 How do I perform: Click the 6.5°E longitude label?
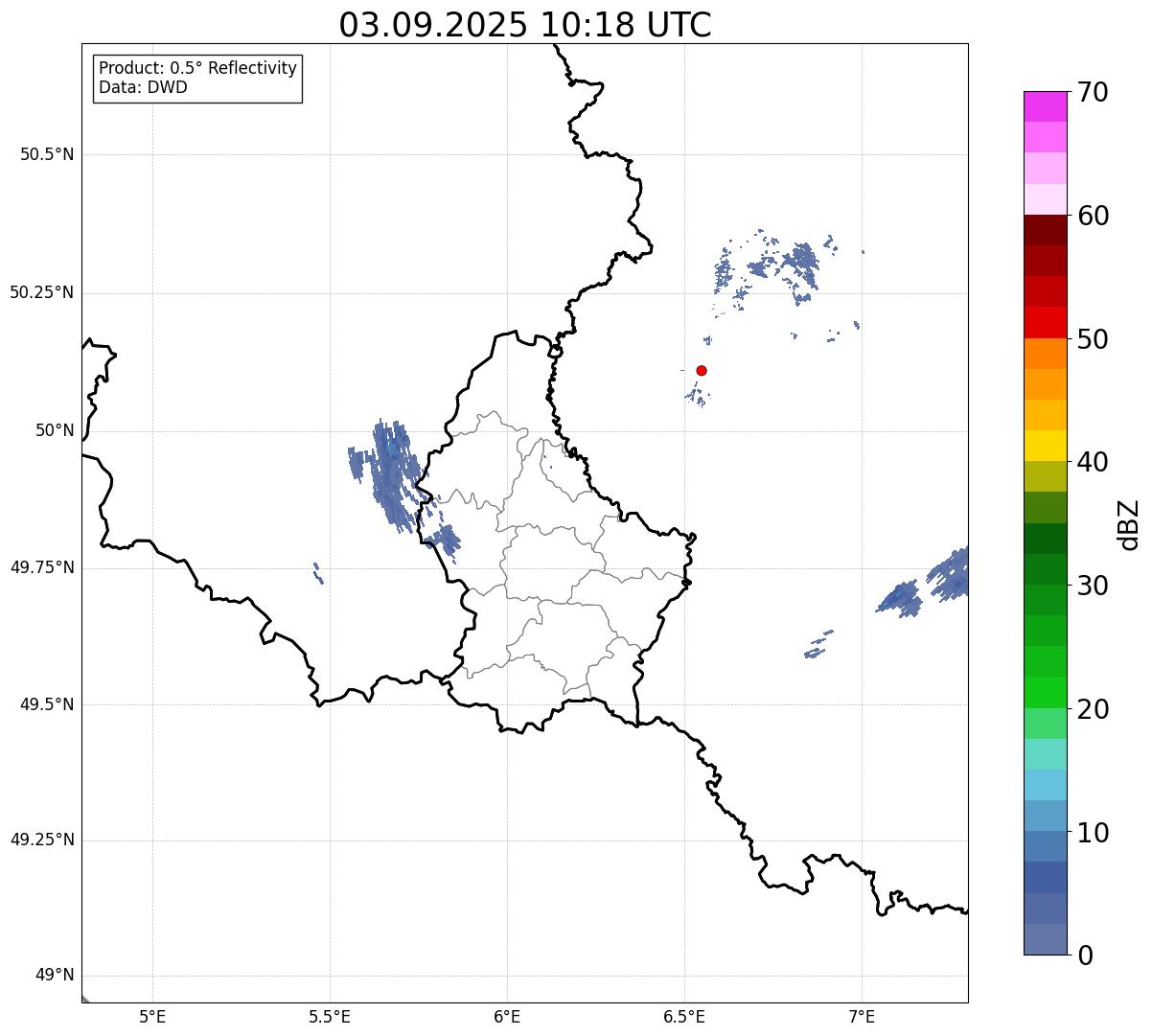pyautogui.click(x=684, y=1016)
